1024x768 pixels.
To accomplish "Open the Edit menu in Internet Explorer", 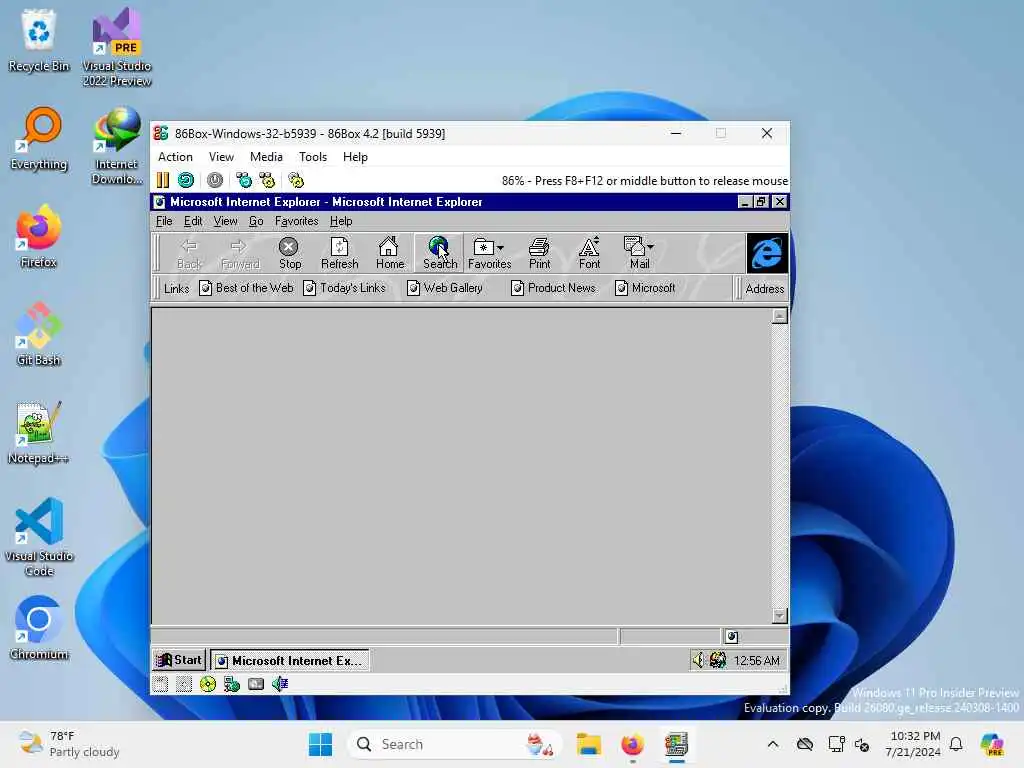I will click(193, 221).
